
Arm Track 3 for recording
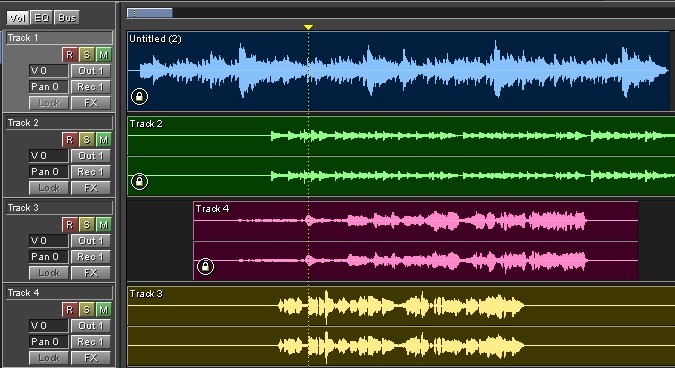tap(69, 224)
